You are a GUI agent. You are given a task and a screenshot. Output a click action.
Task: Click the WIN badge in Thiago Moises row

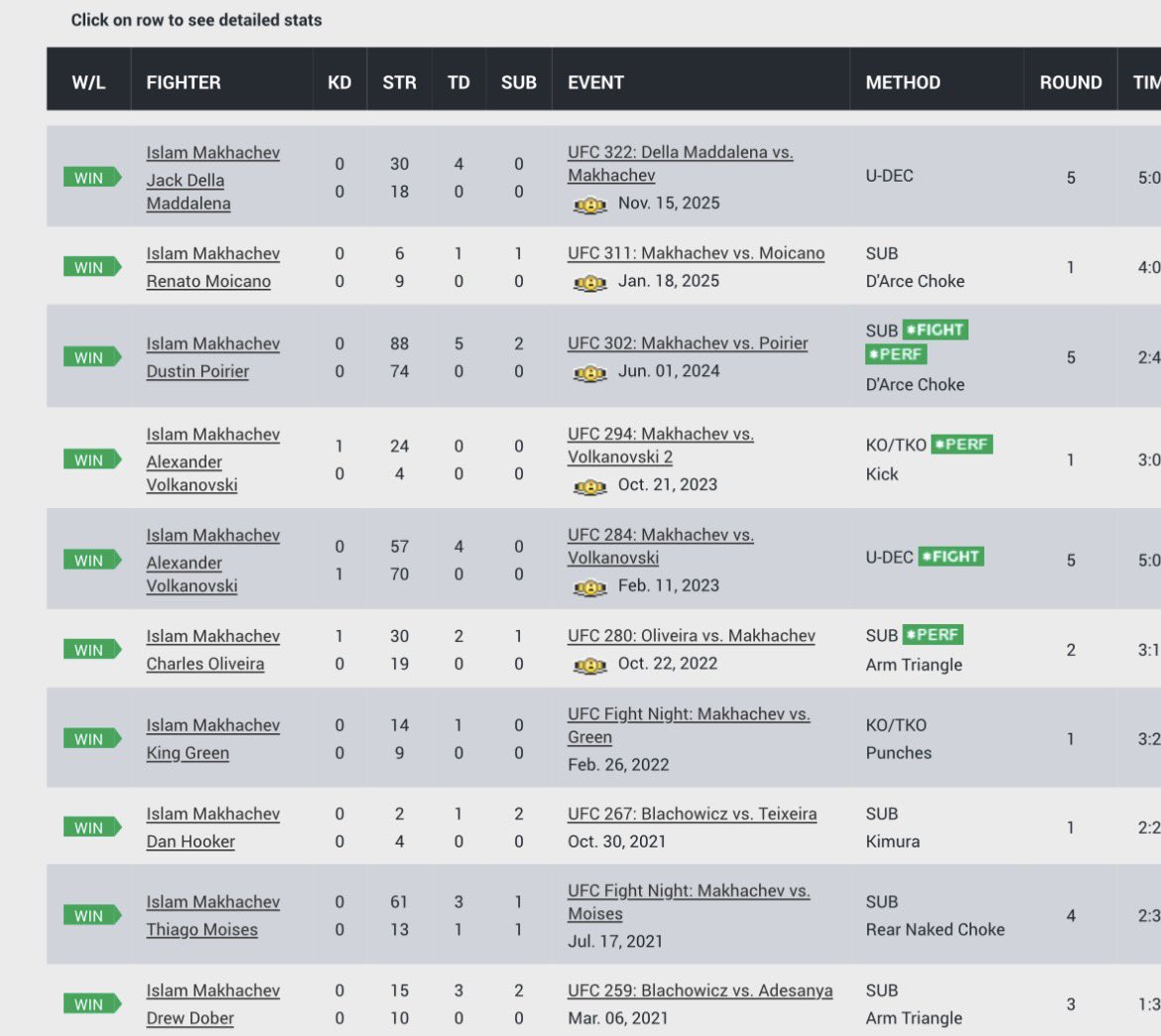pos(92,915)
